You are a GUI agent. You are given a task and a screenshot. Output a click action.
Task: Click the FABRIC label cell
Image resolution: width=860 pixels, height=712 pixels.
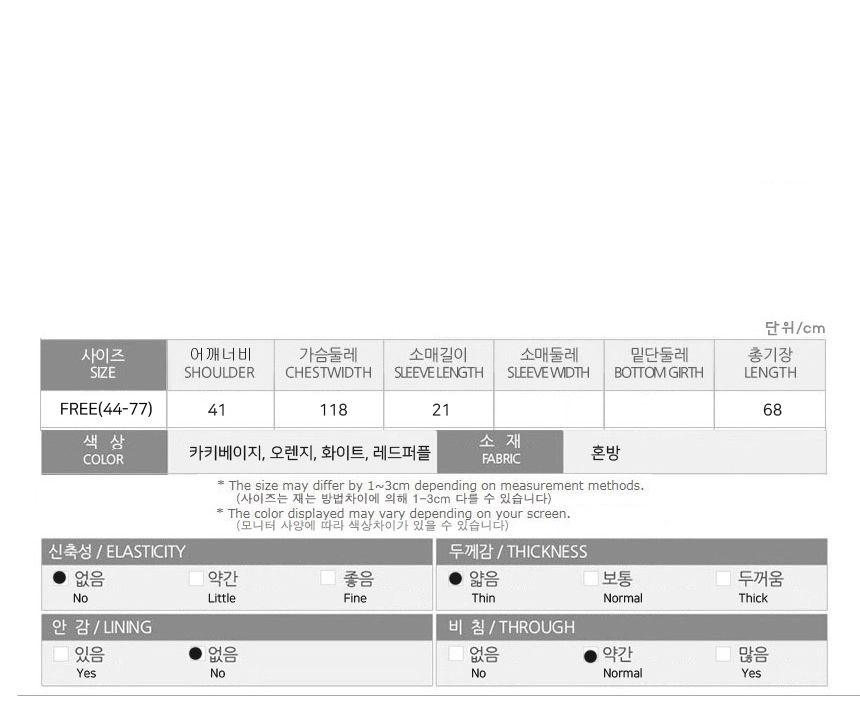[x=501, y=451]
